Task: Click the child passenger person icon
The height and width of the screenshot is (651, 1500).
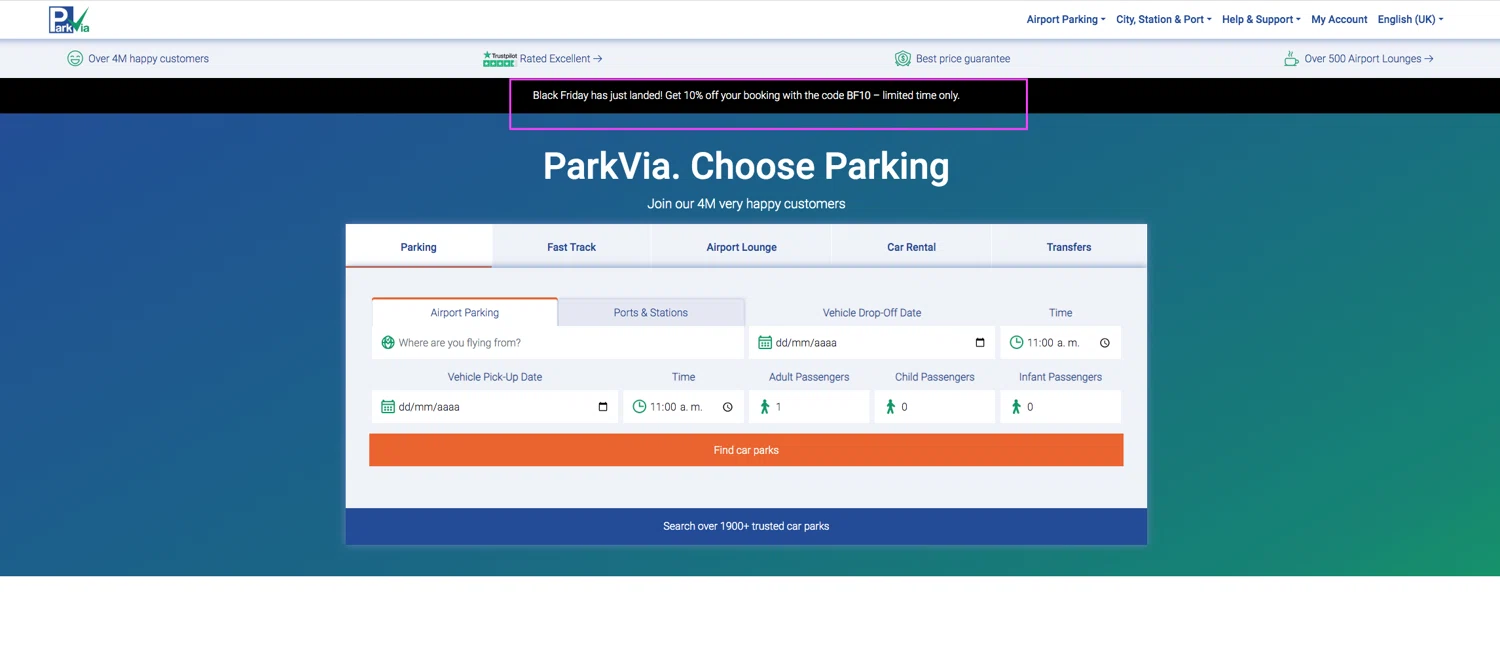Action: [x=890, y=407]
